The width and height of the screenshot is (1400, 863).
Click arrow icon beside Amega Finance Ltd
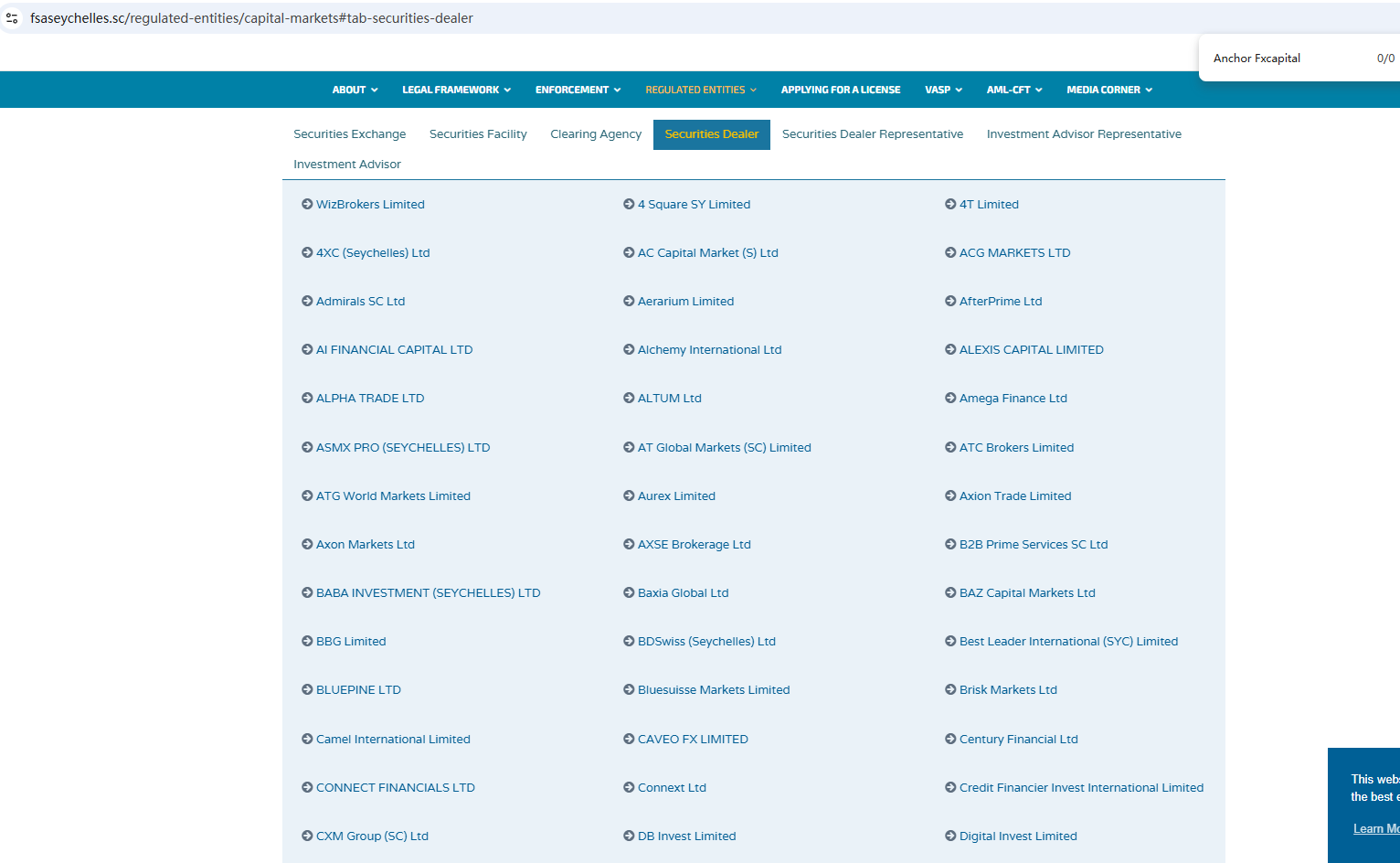tap(950, 398)
